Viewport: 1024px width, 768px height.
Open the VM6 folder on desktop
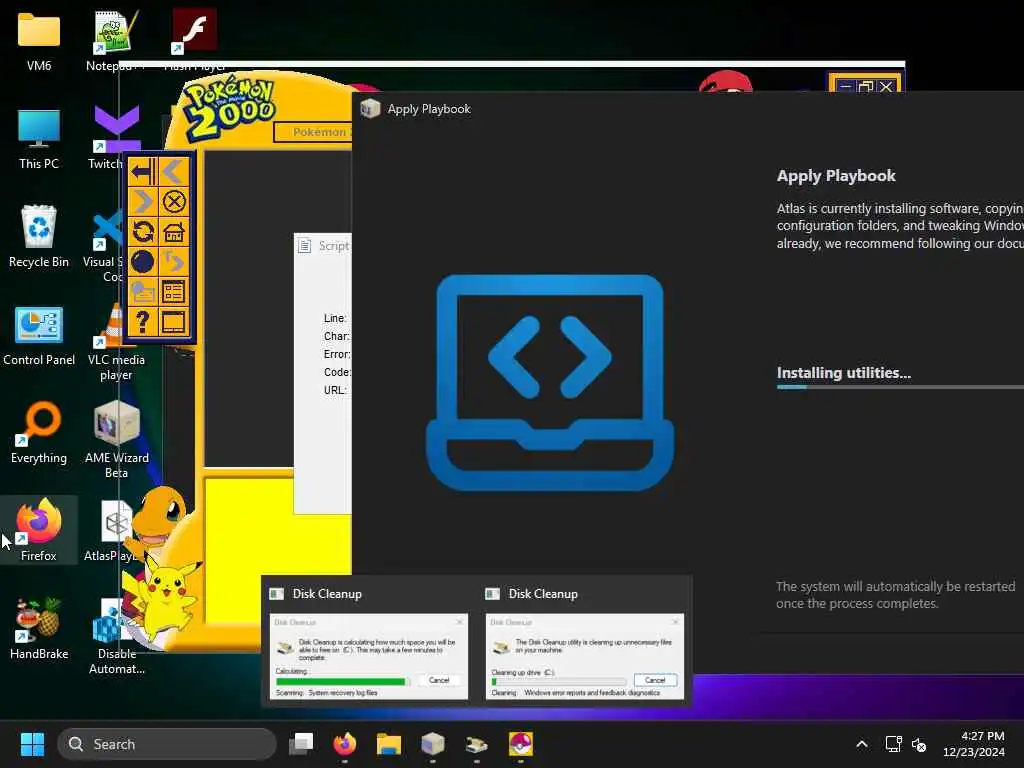tap(39, 40)
